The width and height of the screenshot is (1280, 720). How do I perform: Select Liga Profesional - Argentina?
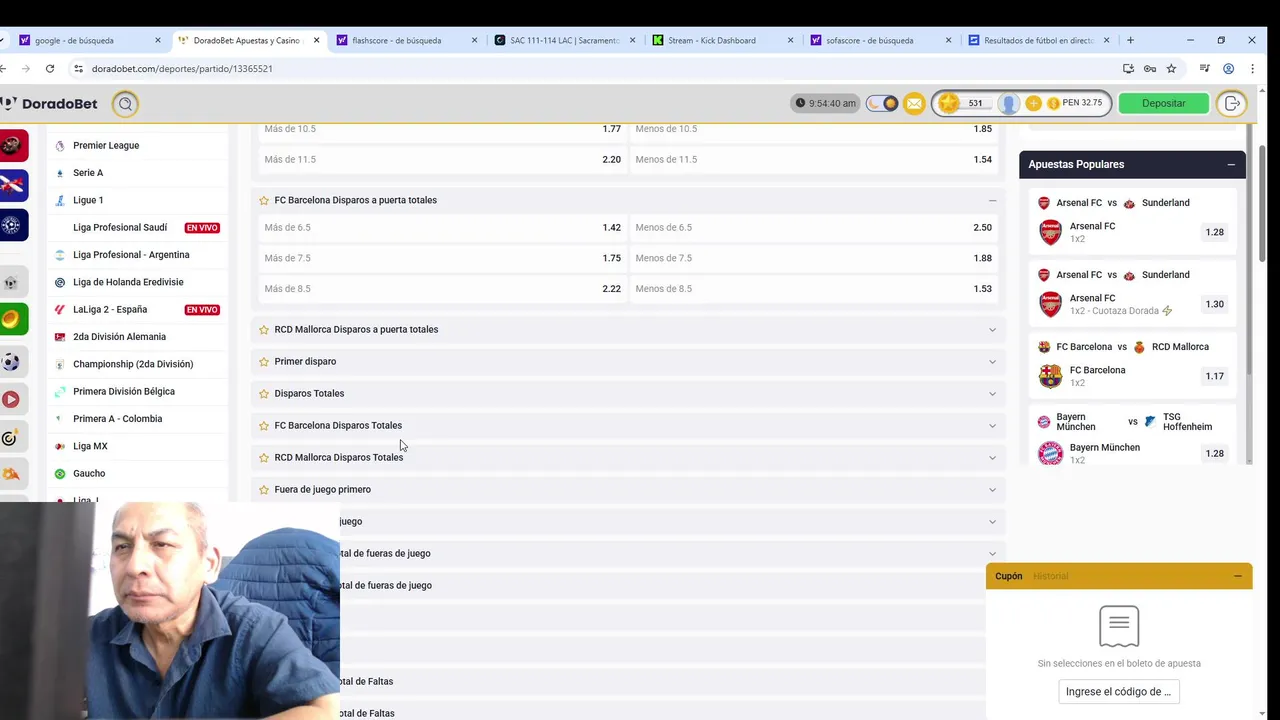point(131,254)
